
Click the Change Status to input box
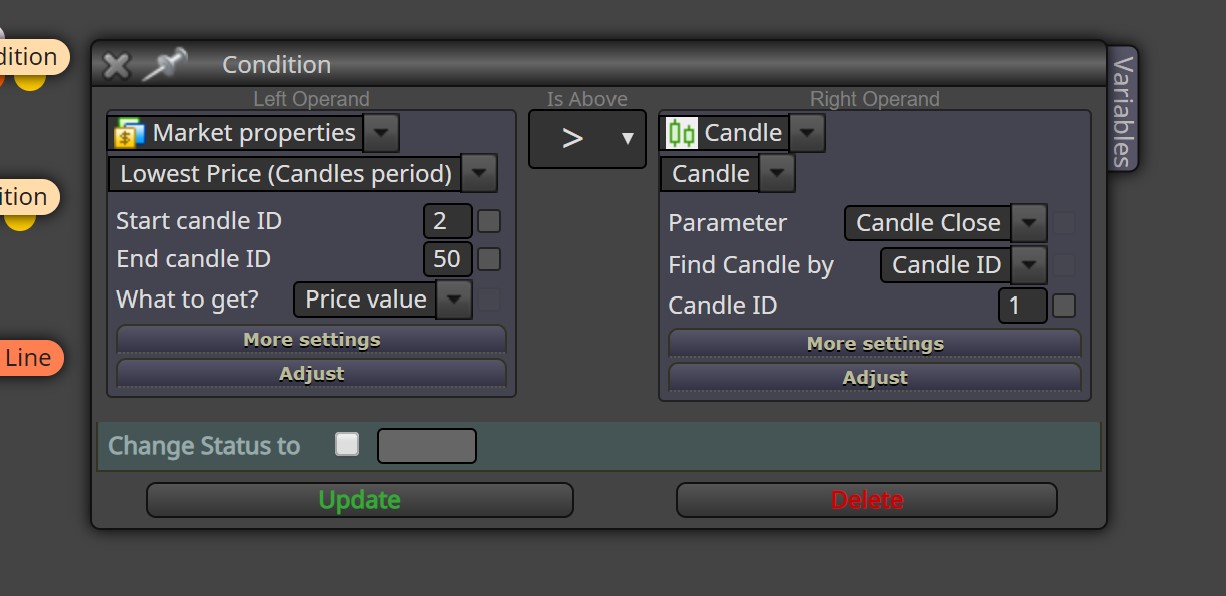tap(427, 446)
